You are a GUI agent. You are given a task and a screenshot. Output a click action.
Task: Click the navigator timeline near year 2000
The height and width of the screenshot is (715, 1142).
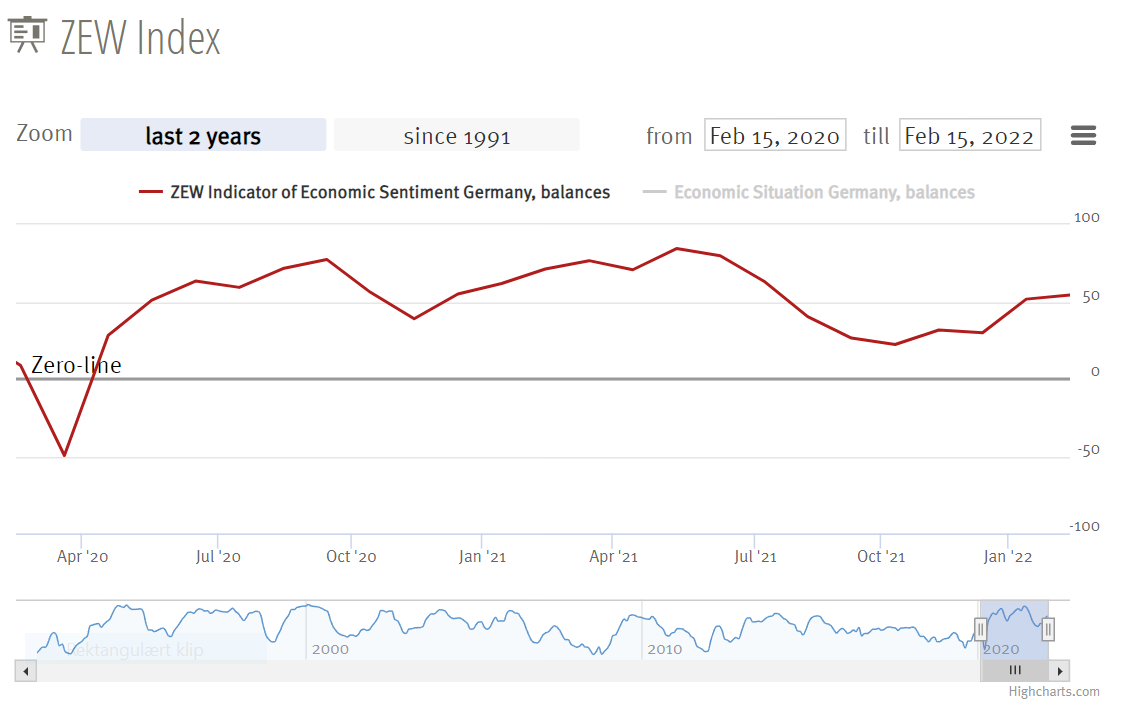(330, 630)
